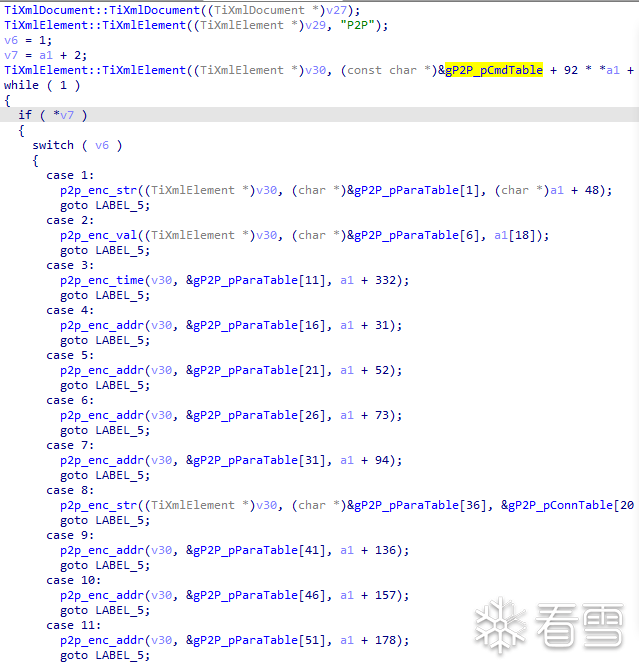The height and width of the screenshot is (672, 639).
Task: Click 'goto LABEL_5;' under case 11
Action: (x=105, y=655)
